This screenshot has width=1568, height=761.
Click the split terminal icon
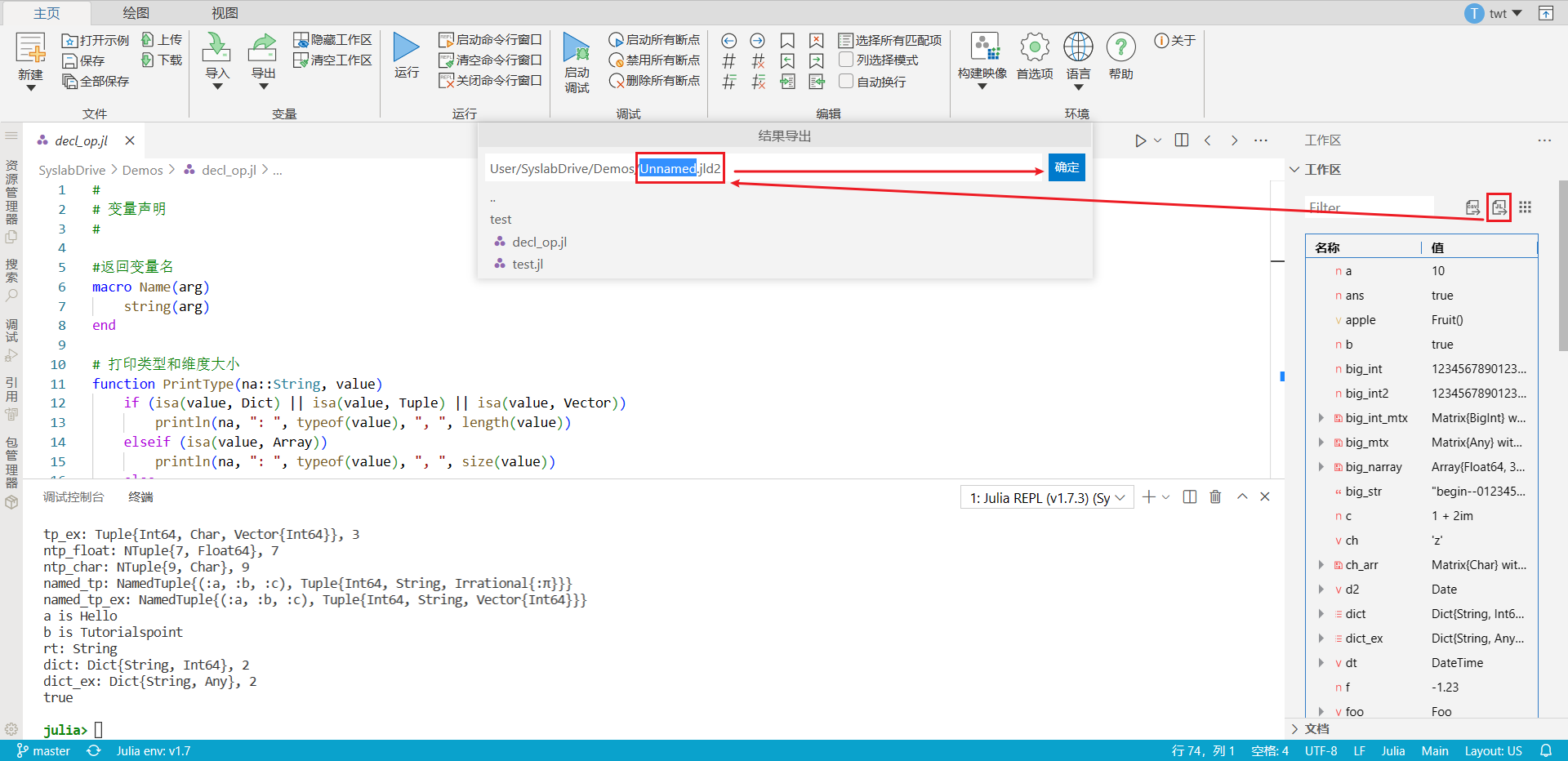click(1189, 496)
